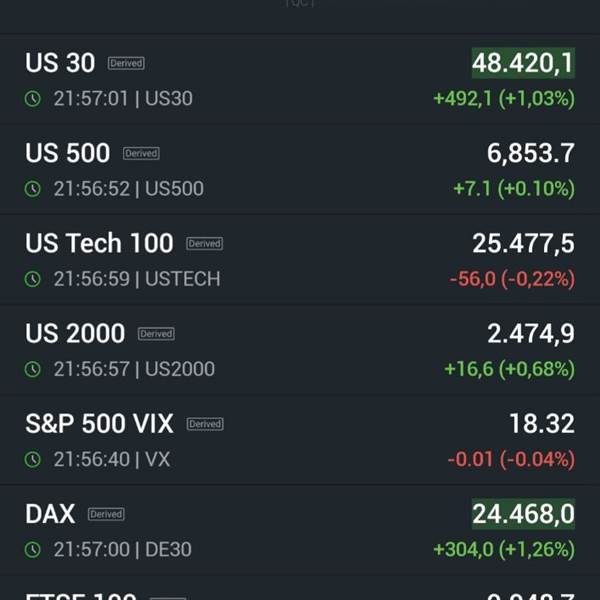
Task: Click the clock icon under US 2000
Action: tap(33, 369)
